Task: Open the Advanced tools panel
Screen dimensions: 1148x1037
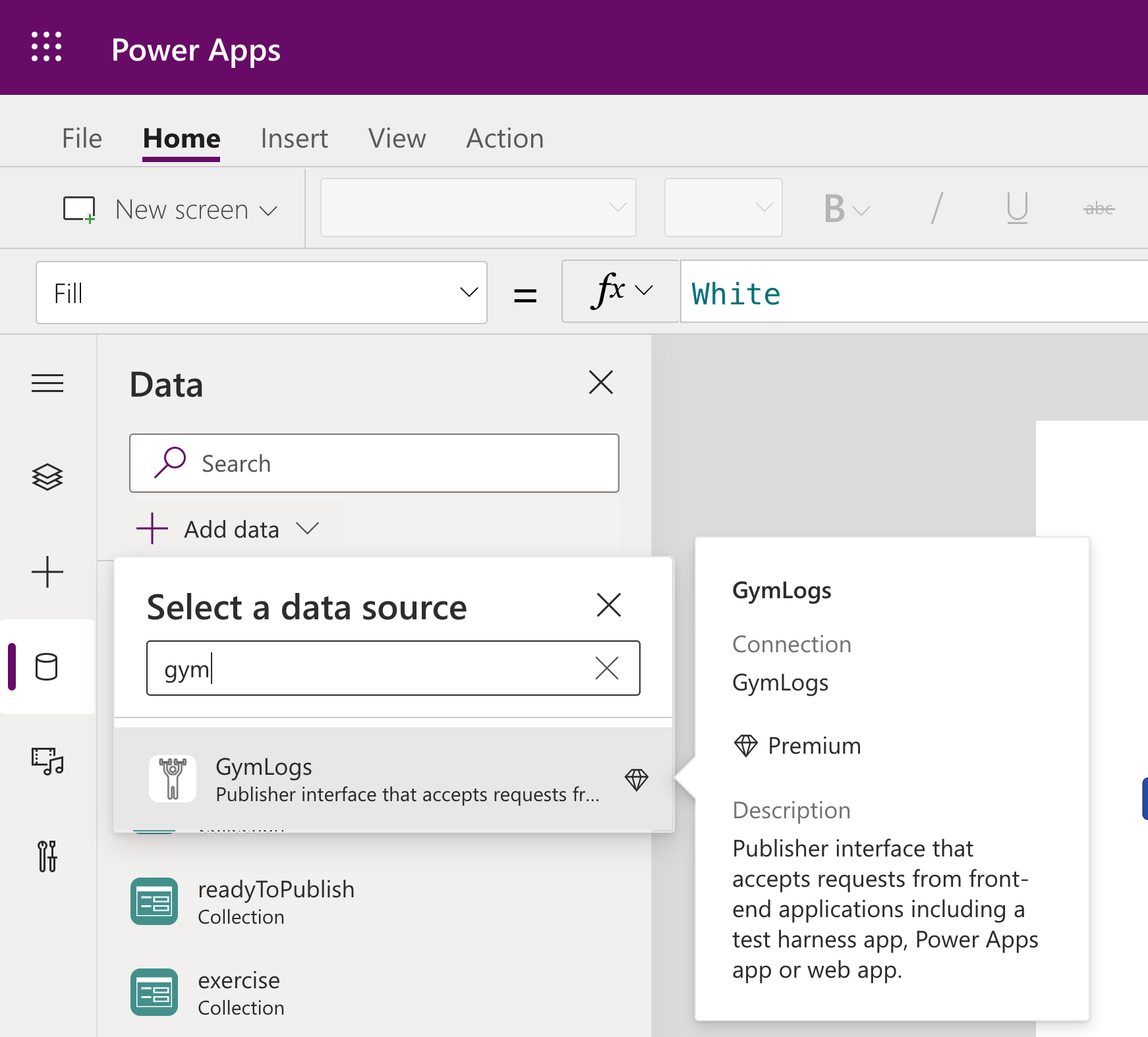Action: click(47, 857)
